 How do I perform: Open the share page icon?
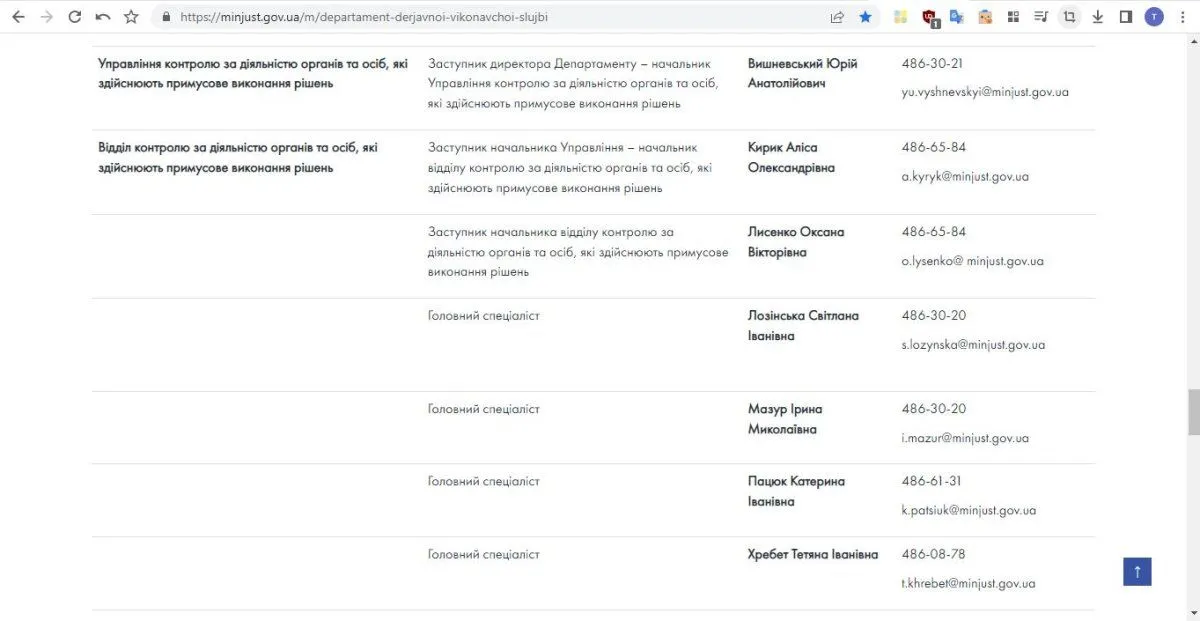pyautogui.click(x=837, y=17)
